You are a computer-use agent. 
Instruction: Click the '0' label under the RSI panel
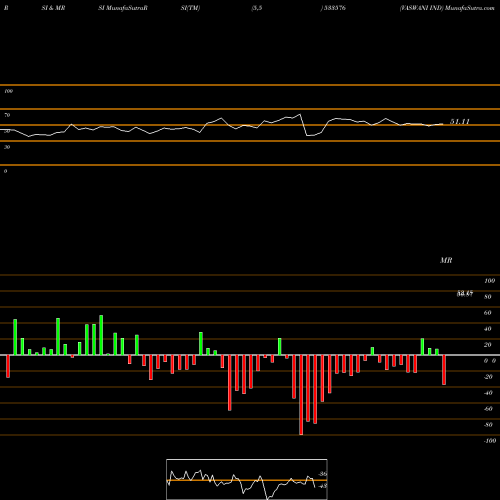[x=5, y=171]
